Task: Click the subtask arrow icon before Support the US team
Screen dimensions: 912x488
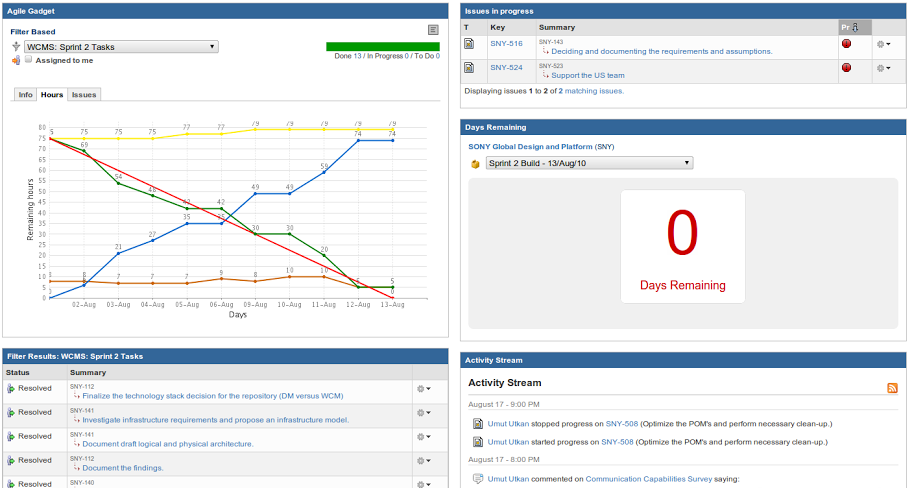Action: tap(546, 75)
